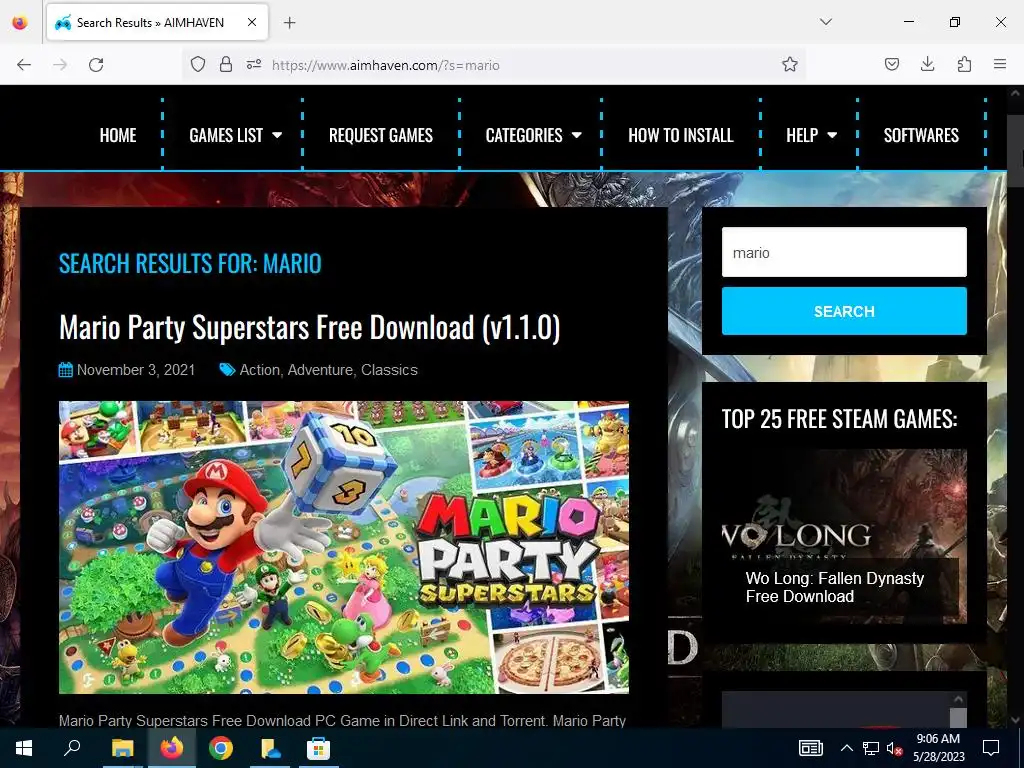Expand the HELP dropdown arrow
The height and width of the screenshot is (768, 1024).
tap(832, 136)
